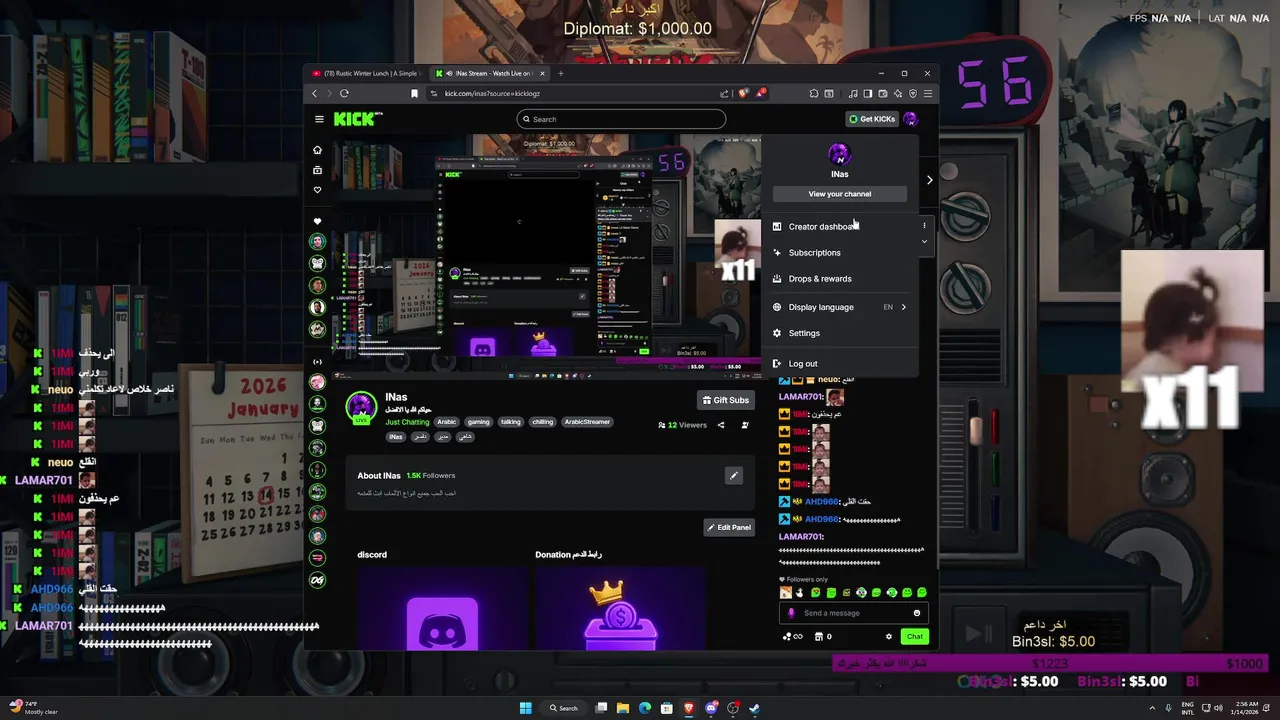
Task: Open Steam from taskbar
Action: coord(755,708)
